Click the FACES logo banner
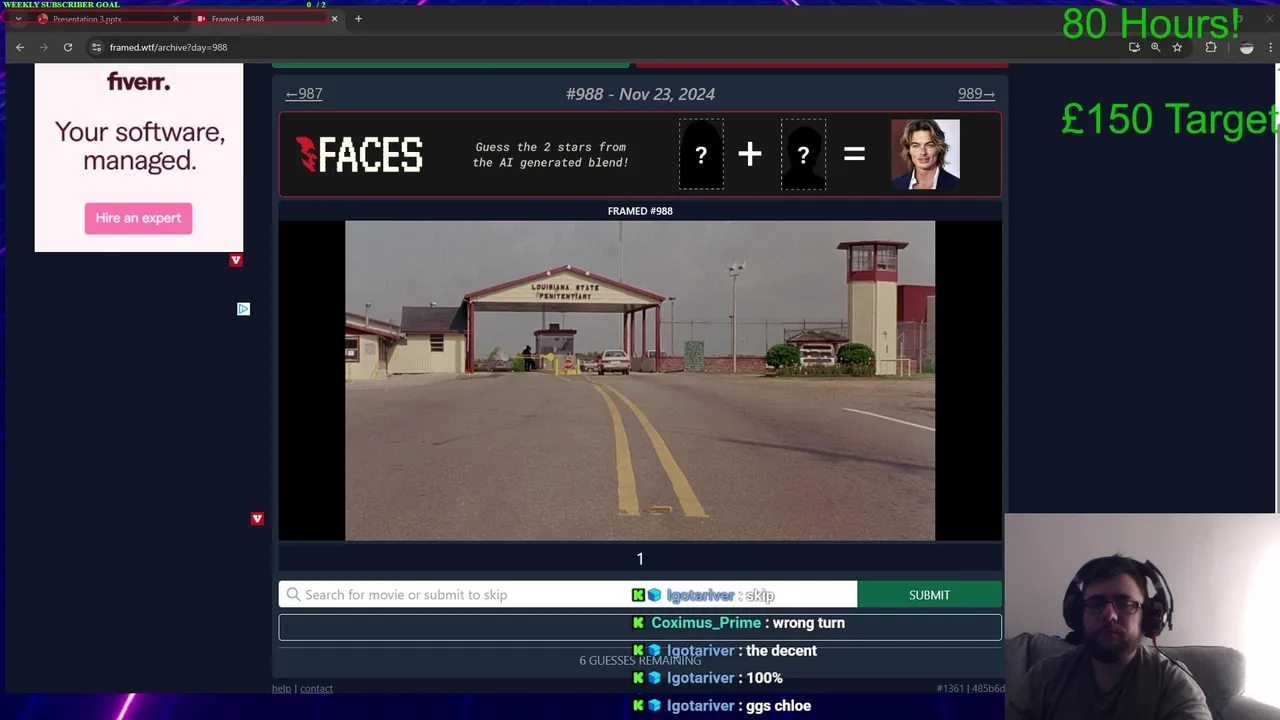Image resolution: width=1280 pixels, height=720 pixels. tap(359, 154)
